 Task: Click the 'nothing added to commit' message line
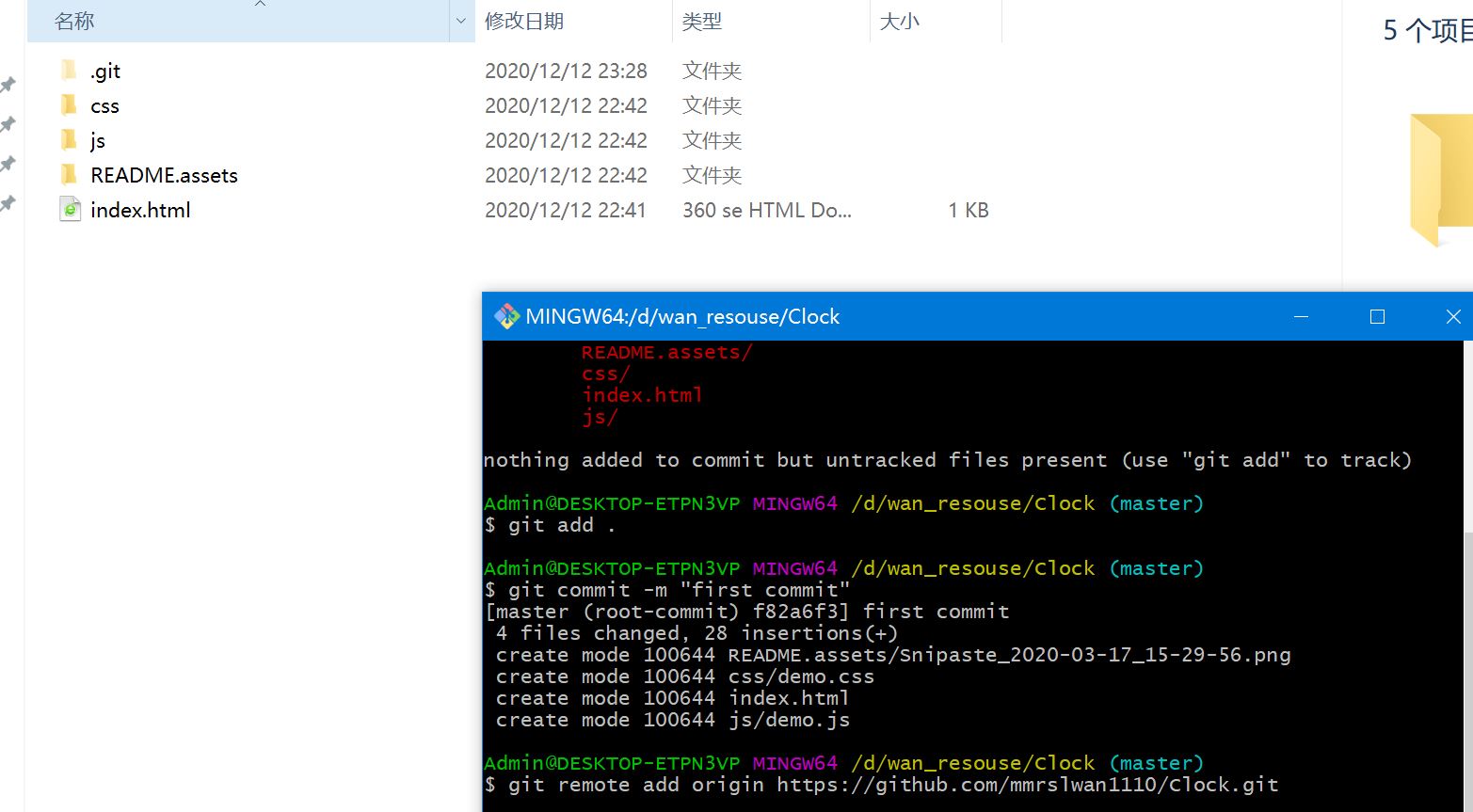click(947, 460)
